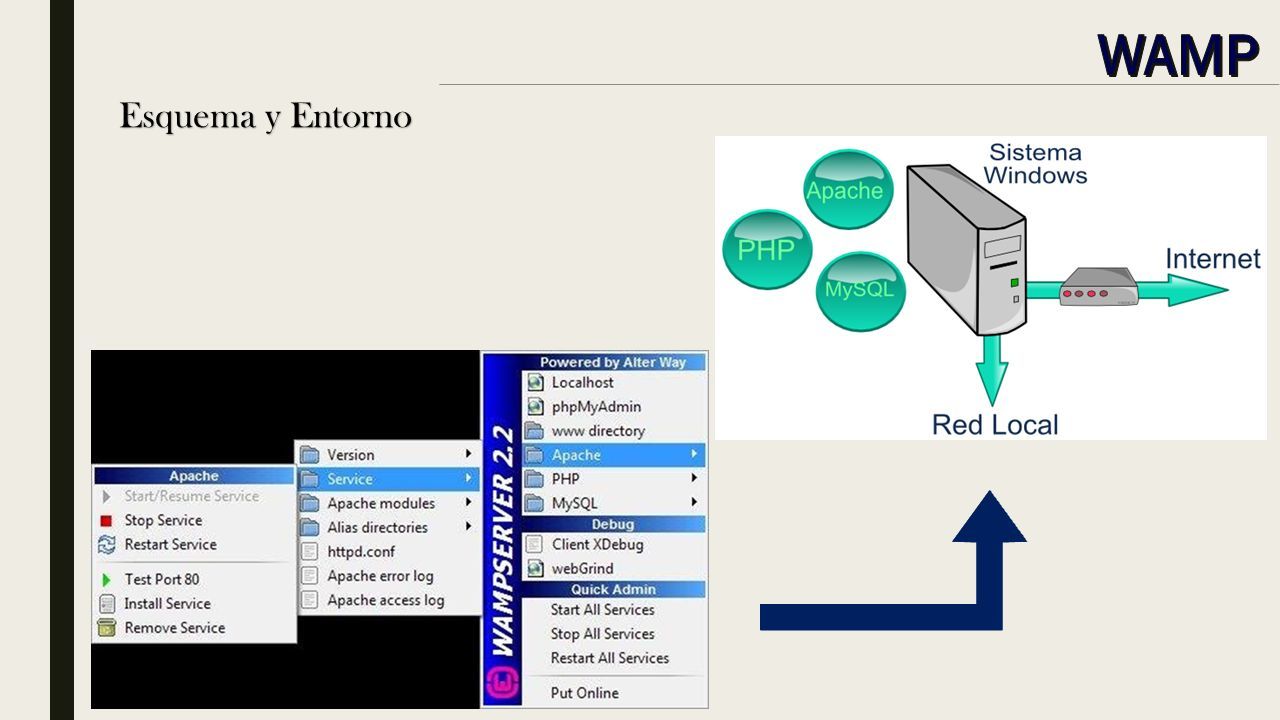Click the Service folder icon
Image resolution: width=1280 pixels, height=720 pixels.
[310, 479]
